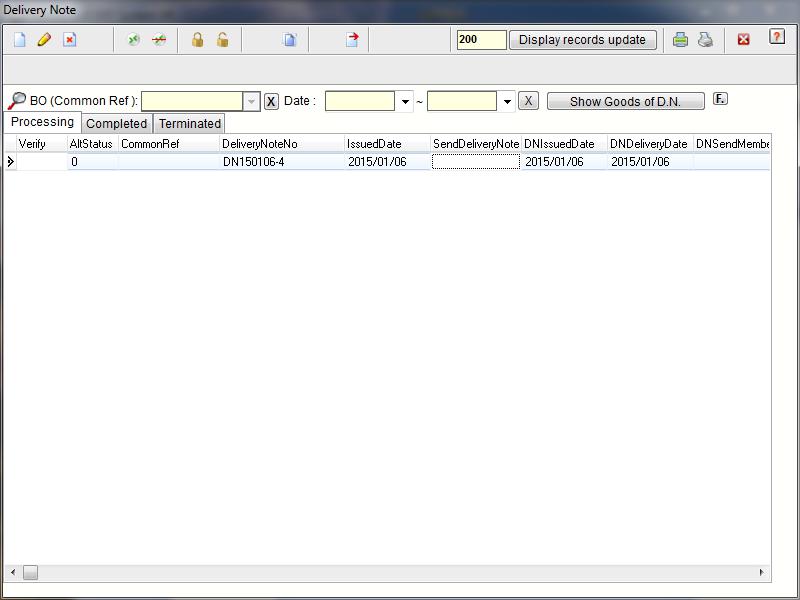The height and width of the screenshot is (600, 800).
Task: Clear date range with X button
Action: pyautogui.click(x=528, y=101)
